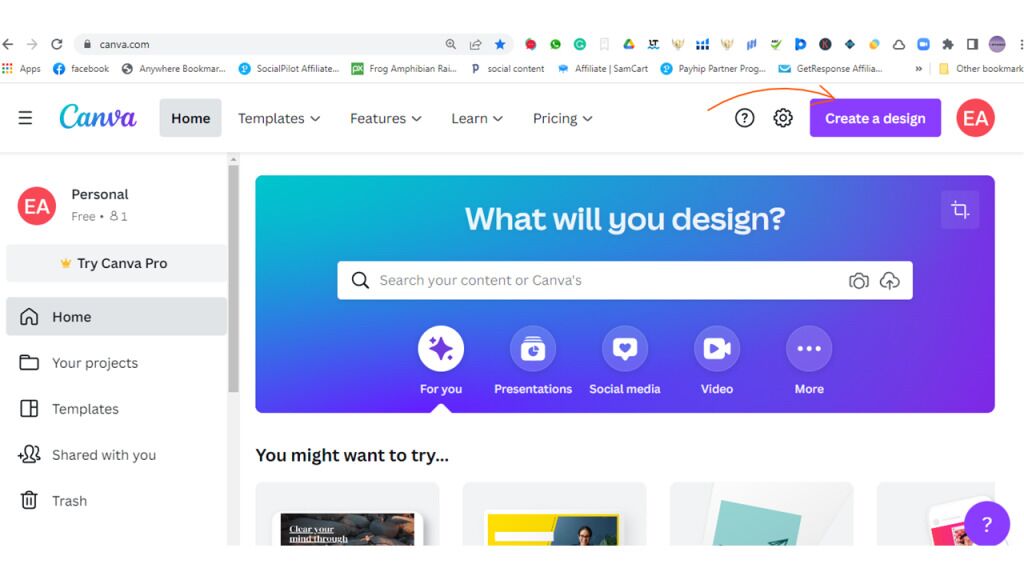Select the Presentations category icon
The image size is (1024, 576).
coord(533,349)
